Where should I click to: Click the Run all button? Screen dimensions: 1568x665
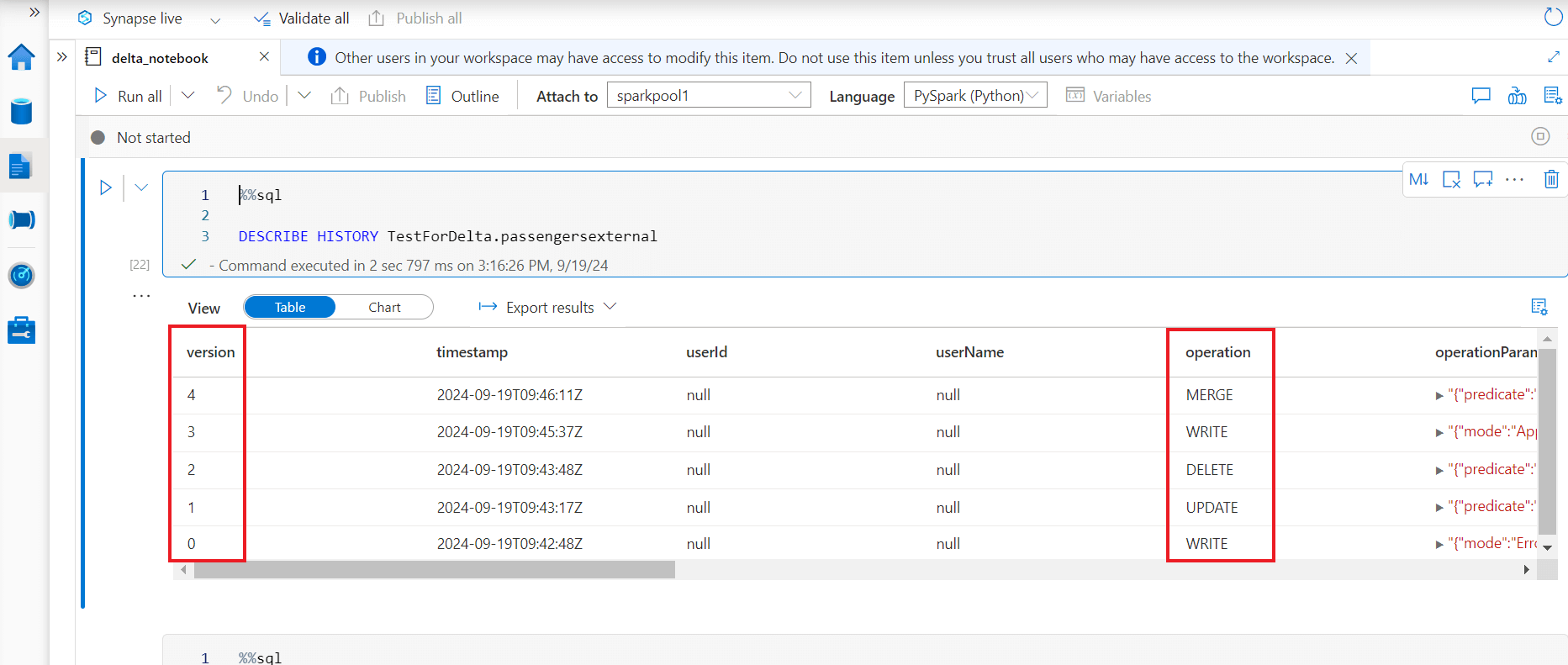click(x=129, y=96)
